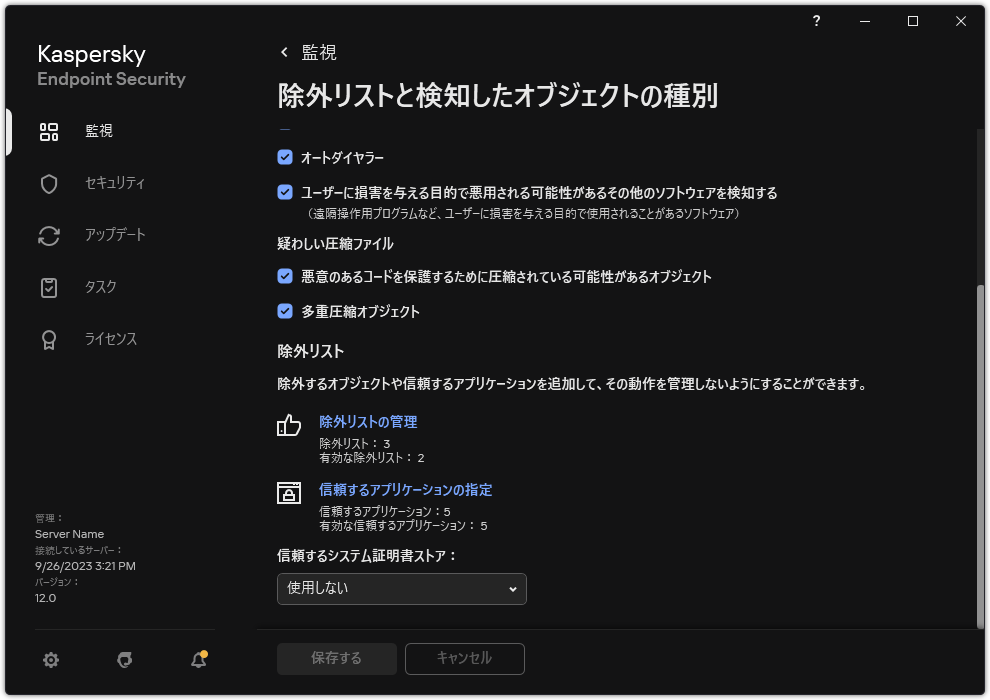This screenshot has height=700, width=990.
Task: Click the 保存する button
Action: coord(336,659)
